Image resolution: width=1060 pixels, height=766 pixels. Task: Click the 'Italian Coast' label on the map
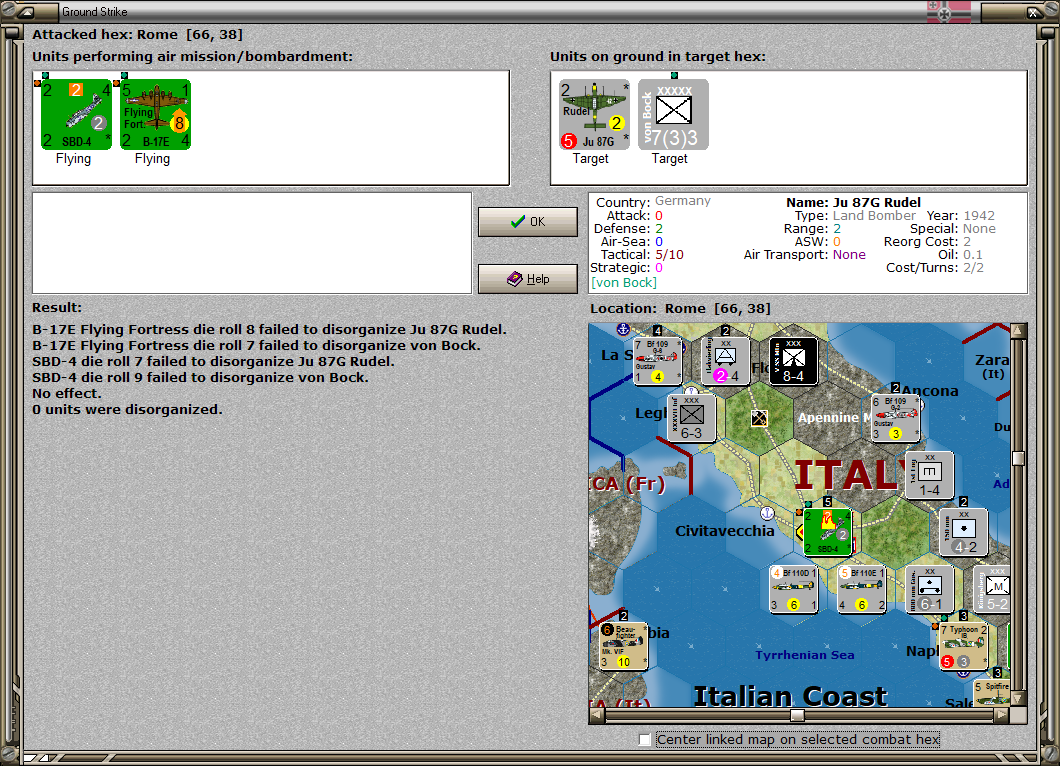pos(790,696)
